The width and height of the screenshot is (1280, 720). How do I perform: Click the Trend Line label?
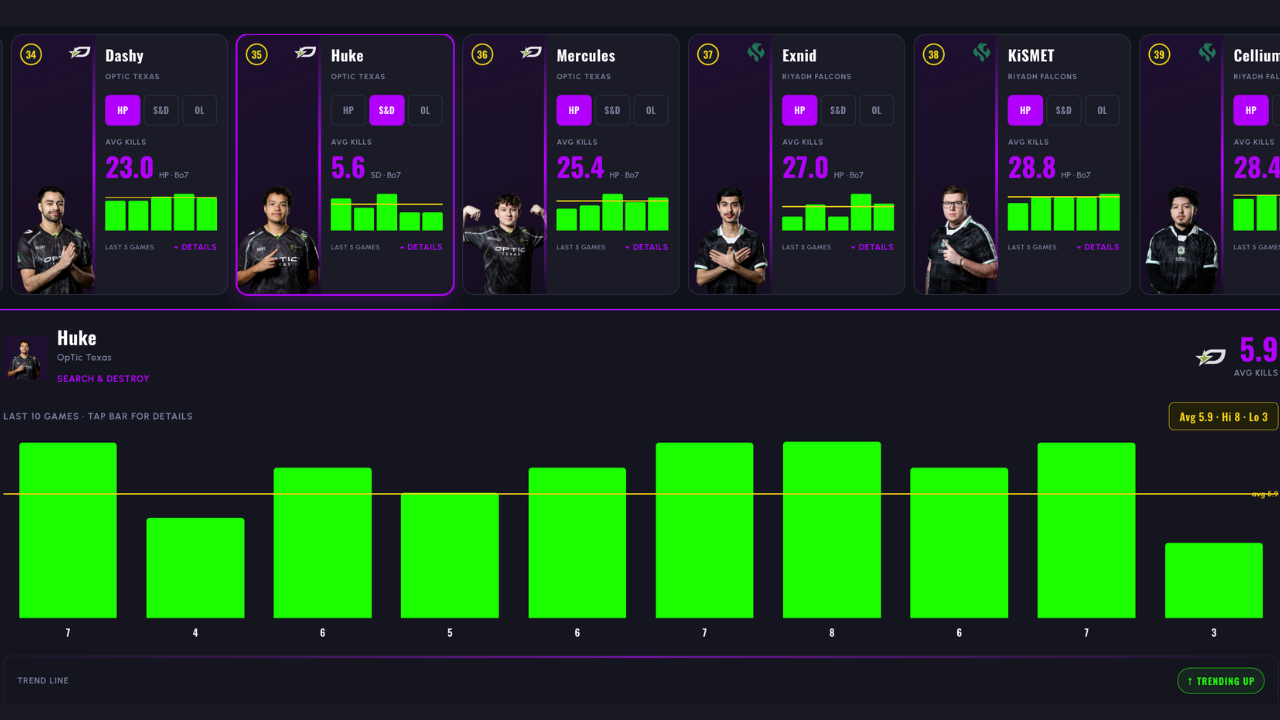43,681
